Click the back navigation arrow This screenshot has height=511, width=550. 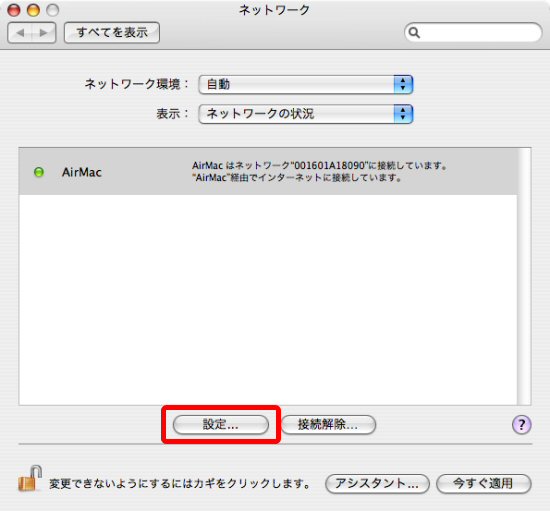(x=20, y=33)
